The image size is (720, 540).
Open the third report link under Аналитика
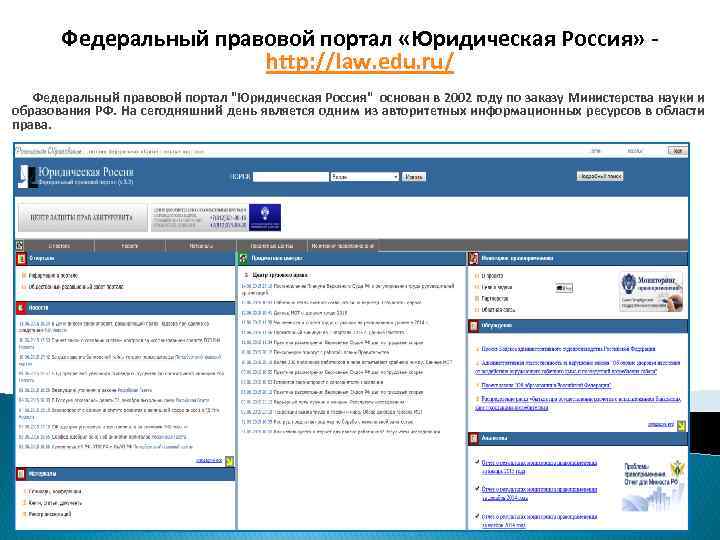click(539, 521)
